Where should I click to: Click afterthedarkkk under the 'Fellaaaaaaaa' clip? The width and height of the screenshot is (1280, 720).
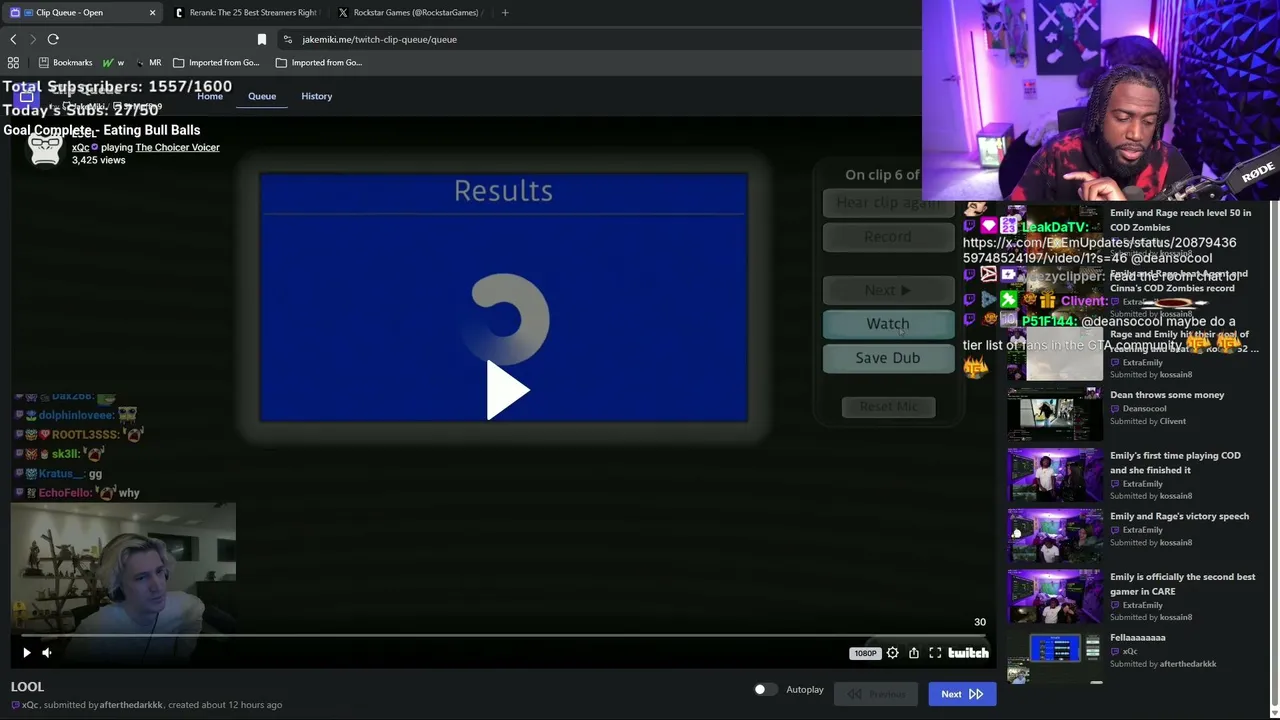(1188, 664)
